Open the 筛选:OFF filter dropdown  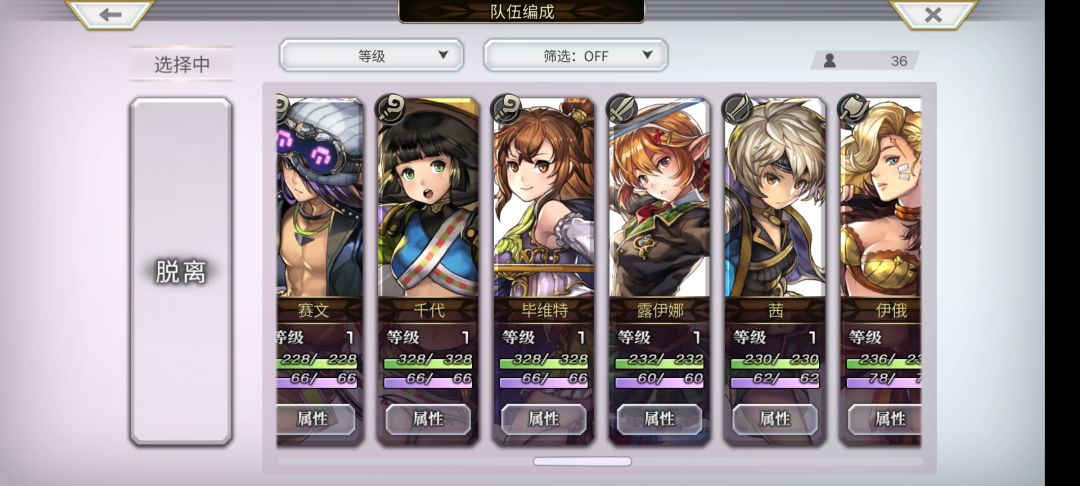click(575, 56)
